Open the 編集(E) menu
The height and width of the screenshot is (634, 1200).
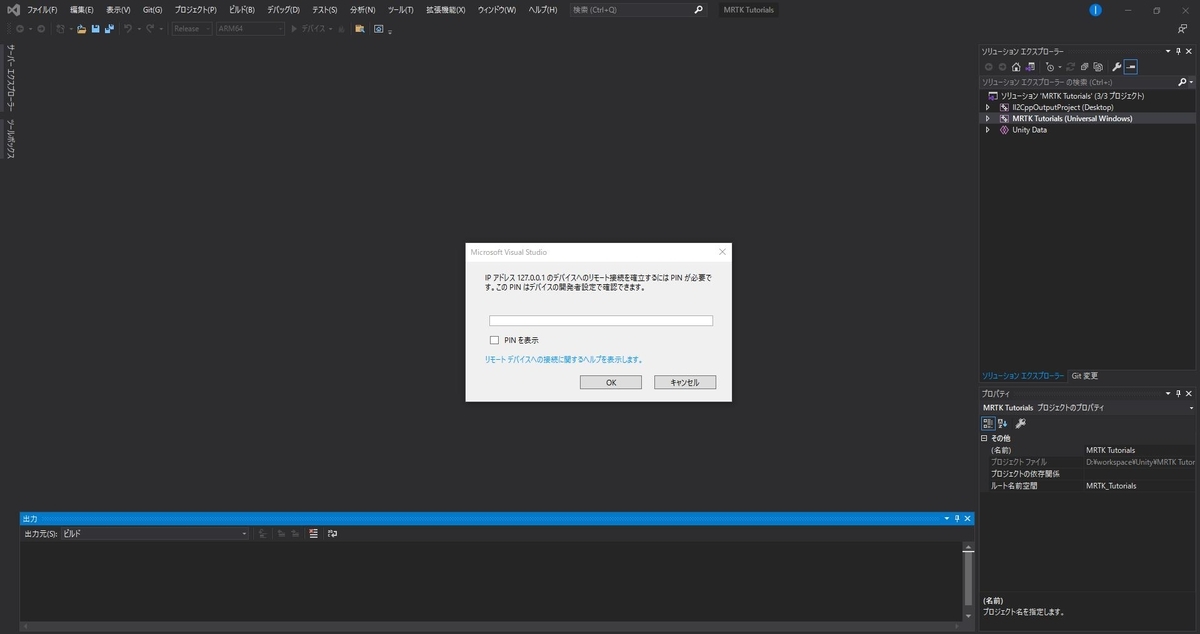click(x=81, y=9)
